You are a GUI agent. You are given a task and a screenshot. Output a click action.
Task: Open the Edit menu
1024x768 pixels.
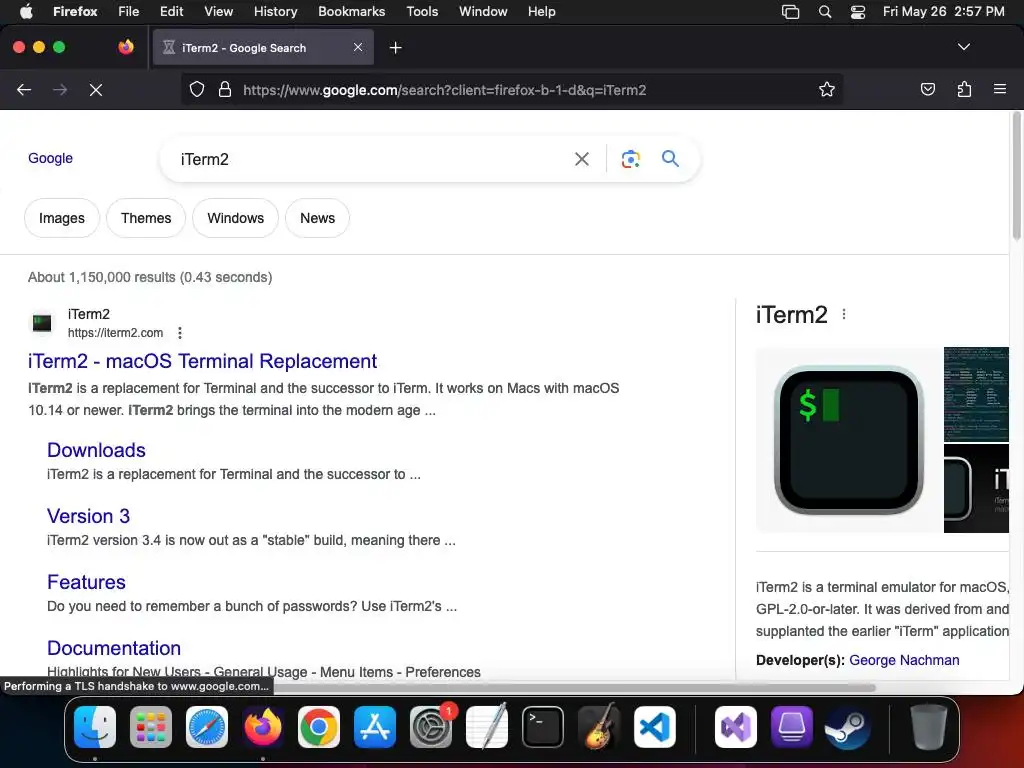pos(171,11)
